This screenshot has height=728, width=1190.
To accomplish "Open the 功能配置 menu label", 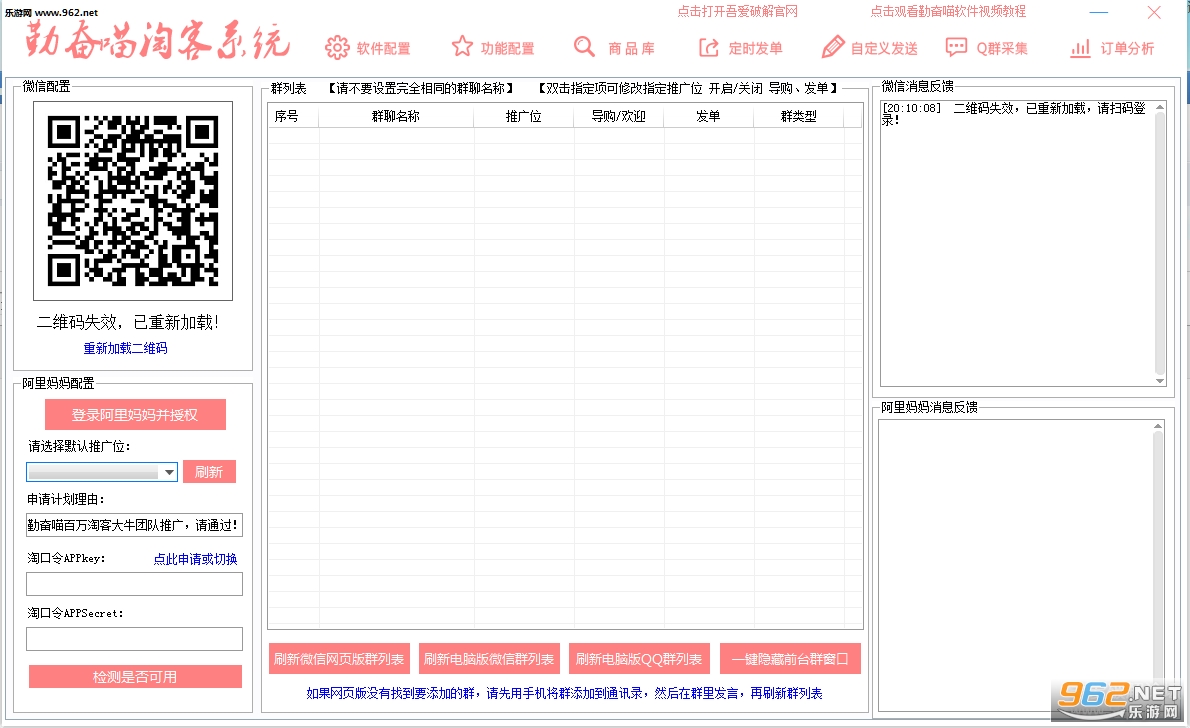I will [x=508, y=49].
